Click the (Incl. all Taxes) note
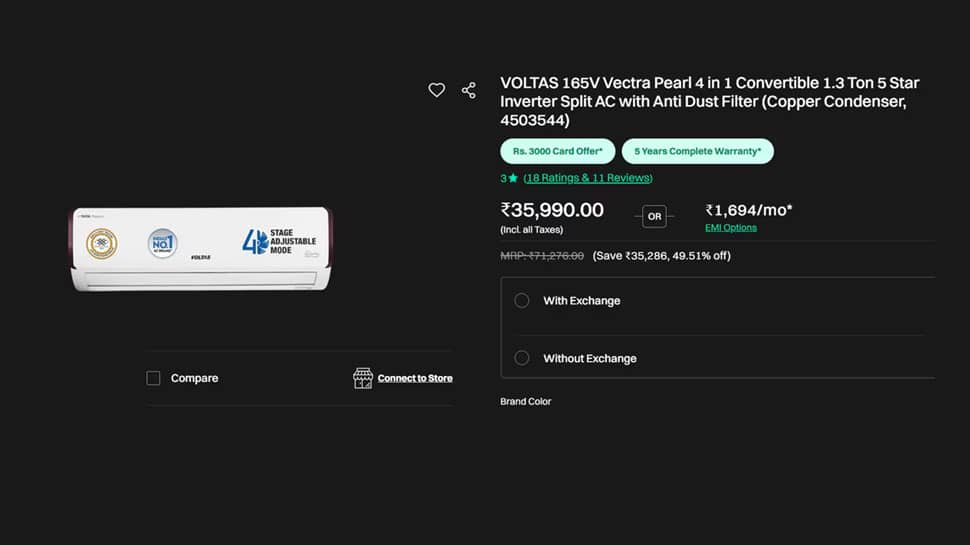This screenshot has width=970, height=545. (531, 230)
